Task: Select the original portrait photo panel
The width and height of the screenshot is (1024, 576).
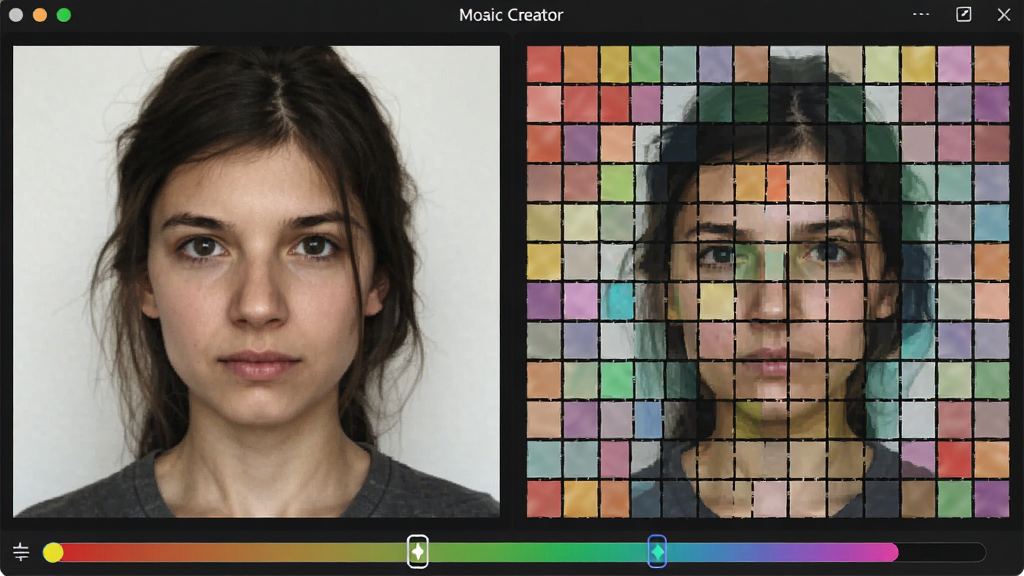Action: click(x=257, y=281)
